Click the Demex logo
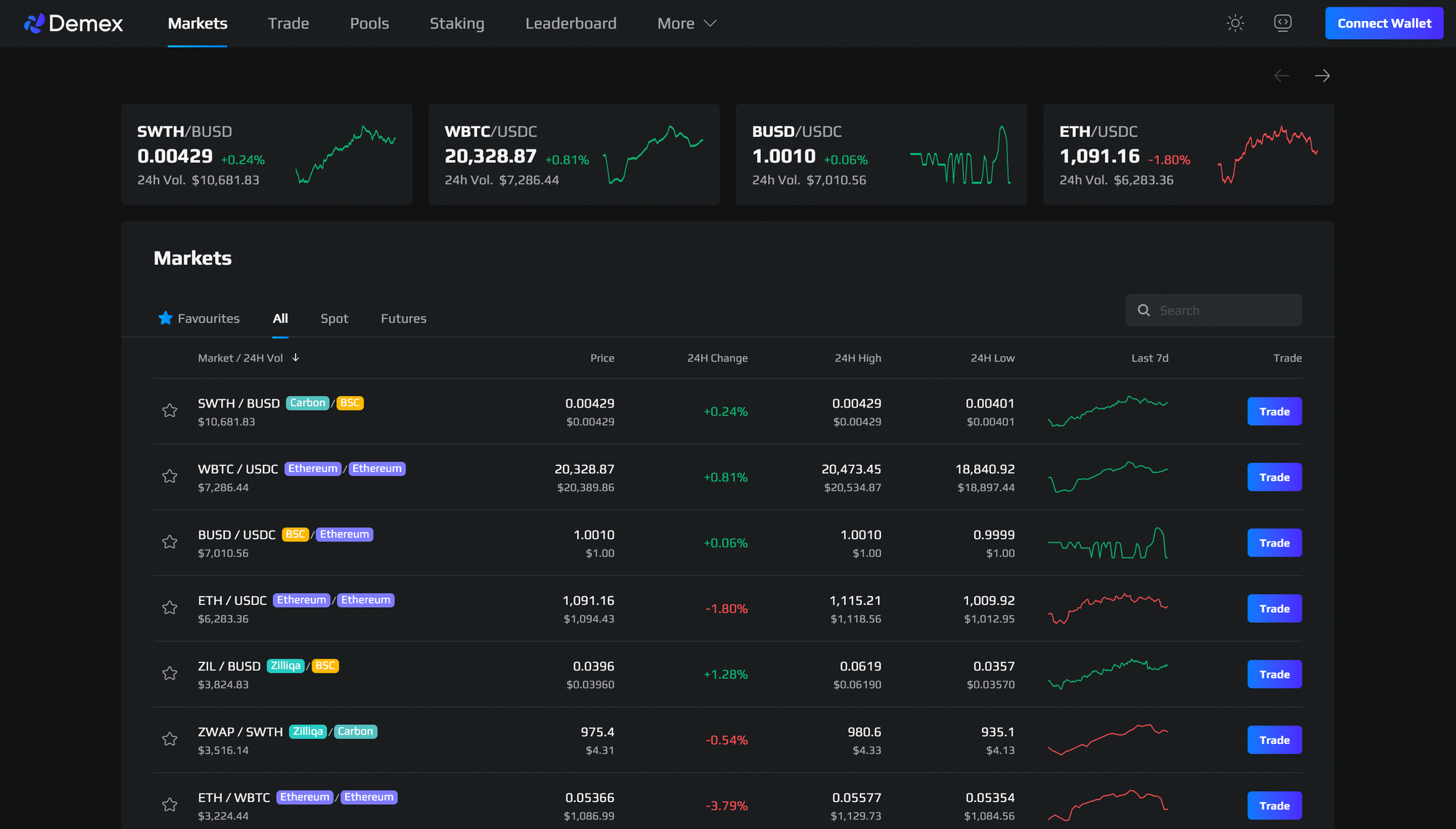1456x829 pixels. (73, 23)
